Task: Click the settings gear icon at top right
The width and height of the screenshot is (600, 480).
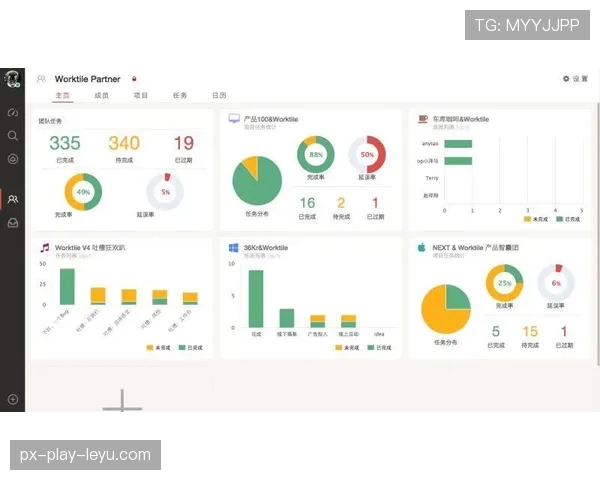Action: (x=566, y=78)
